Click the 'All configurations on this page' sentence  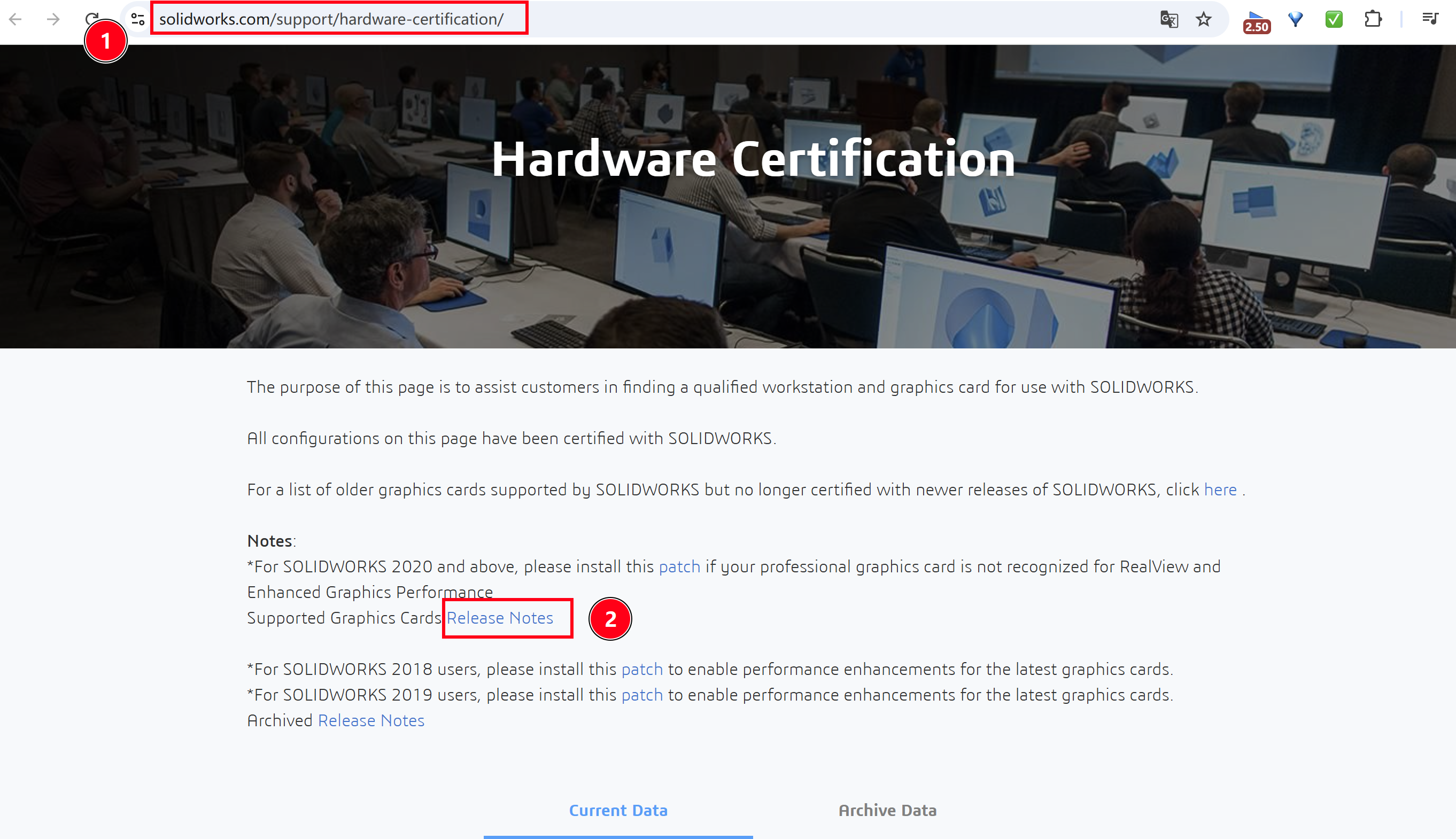[512, 439]
